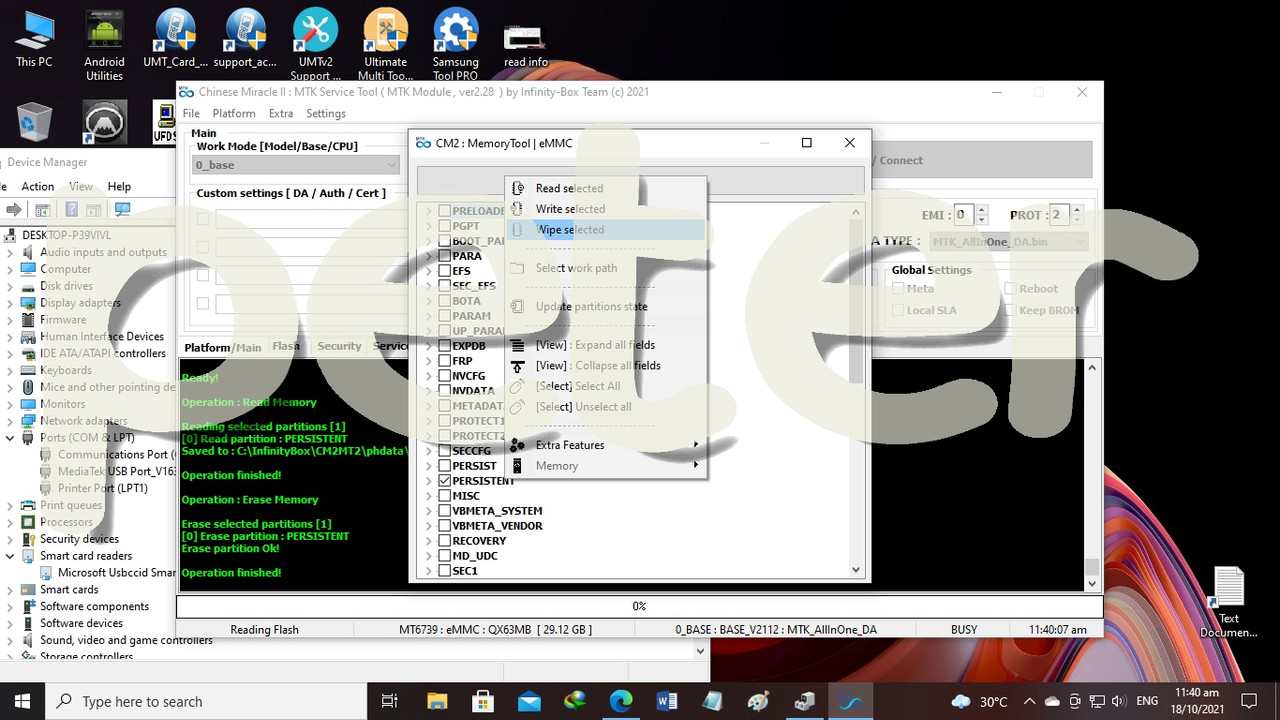
Task: Uncheck PERSISTENT partition checkbox
Action: pos(445,481)
